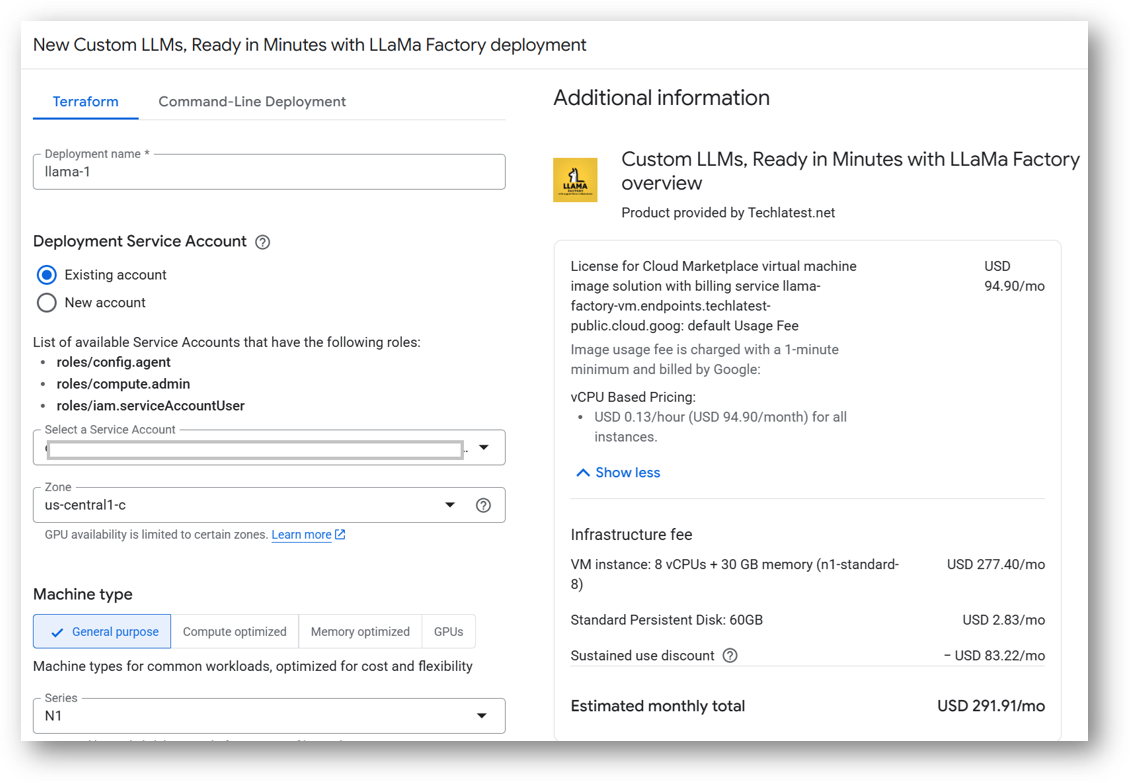Select the Existing account radio button

coord(47,275)
